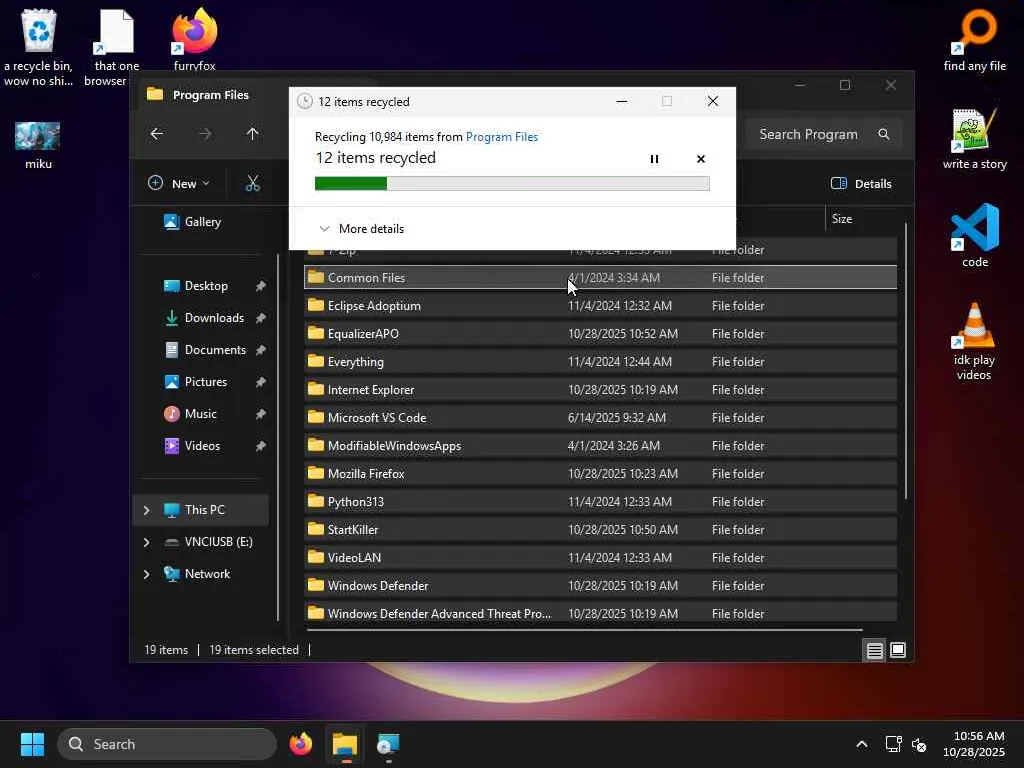This screenshot has height=768, width=1024.
Task: Expand More details in recycle dialog
Action: click(x=361, y=229)
